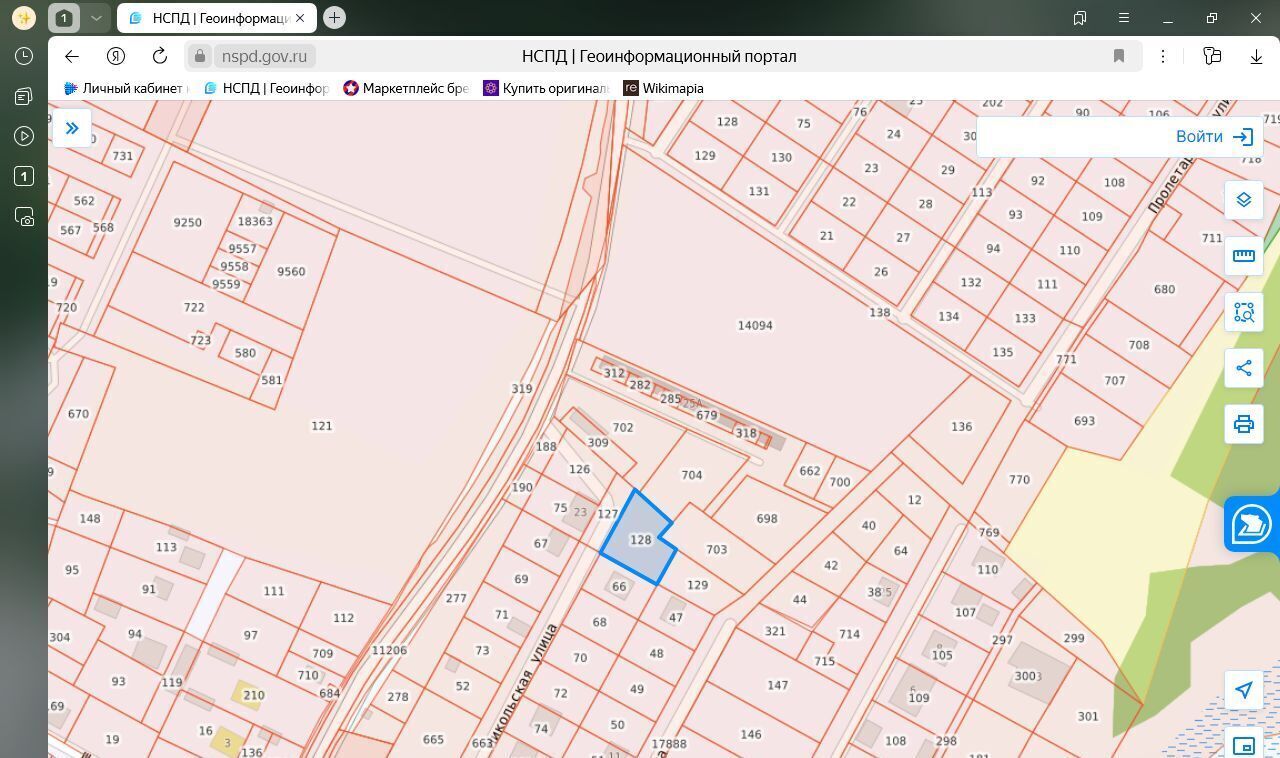The image size is (1280, 758).
Task: Open the Yandex home button
Action: click(x=116, y=56)
